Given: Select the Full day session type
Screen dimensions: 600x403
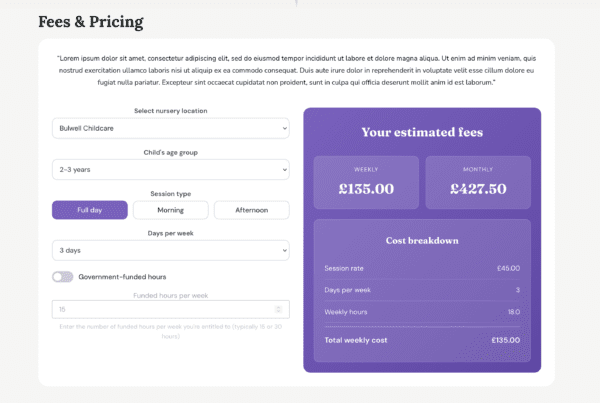Looking at the screenshot, I should click(x=90, y=210).
